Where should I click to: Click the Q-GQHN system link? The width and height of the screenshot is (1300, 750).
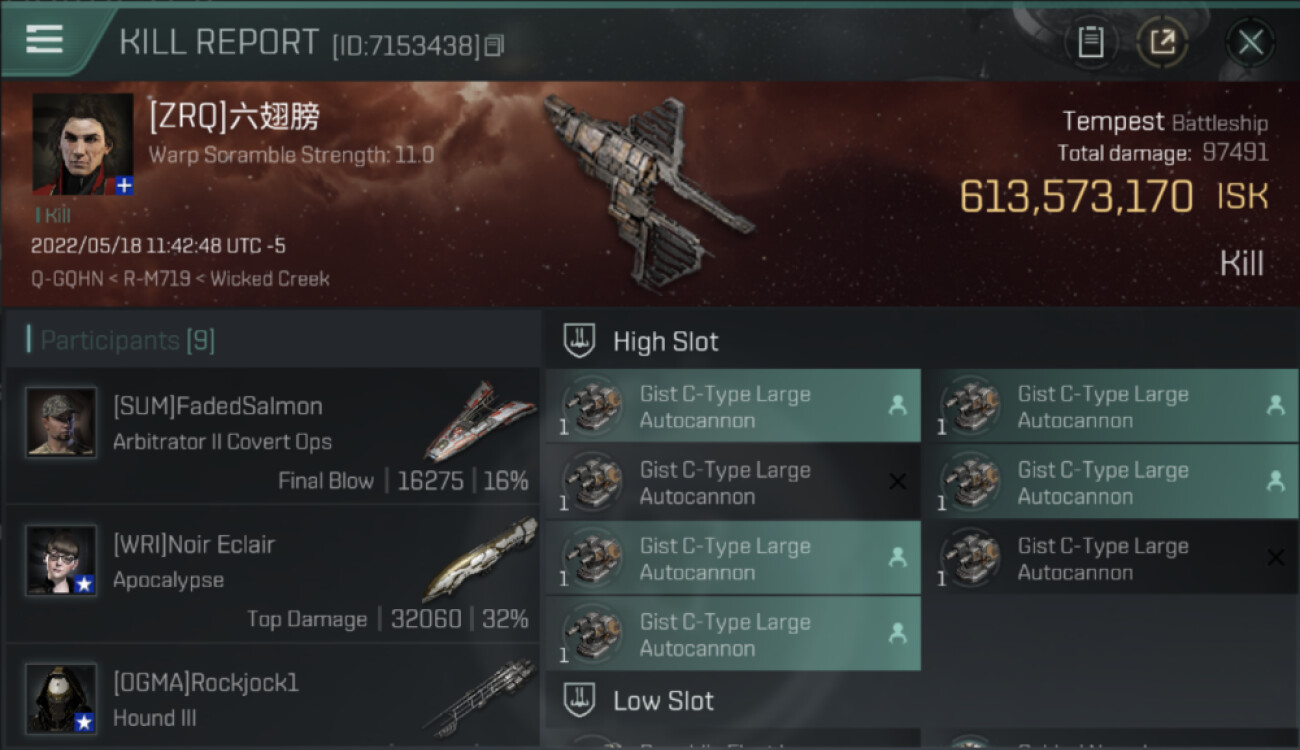(x=67, y=279)
